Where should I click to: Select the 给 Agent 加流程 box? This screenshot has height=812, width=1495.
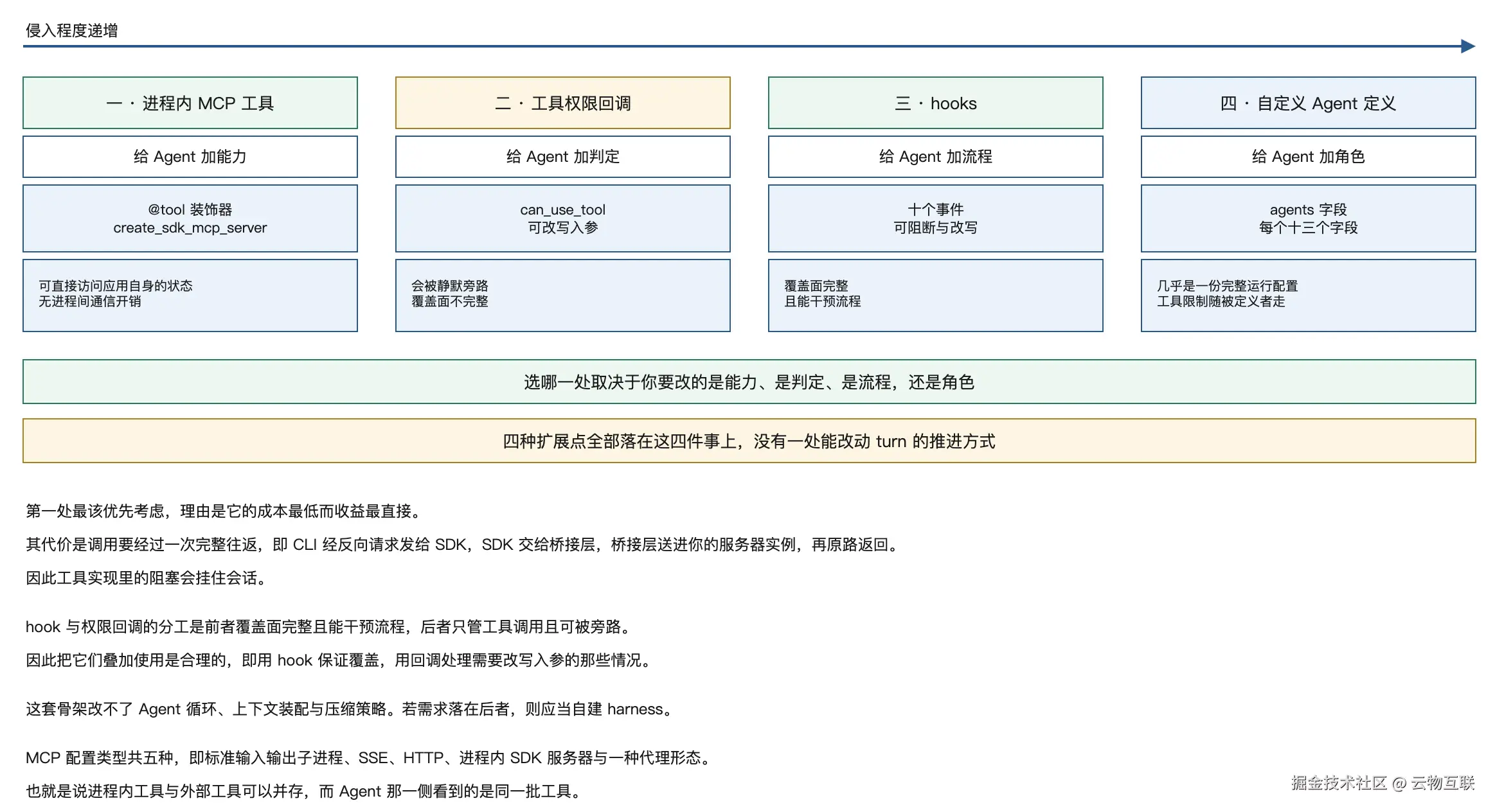coord(936,157)
